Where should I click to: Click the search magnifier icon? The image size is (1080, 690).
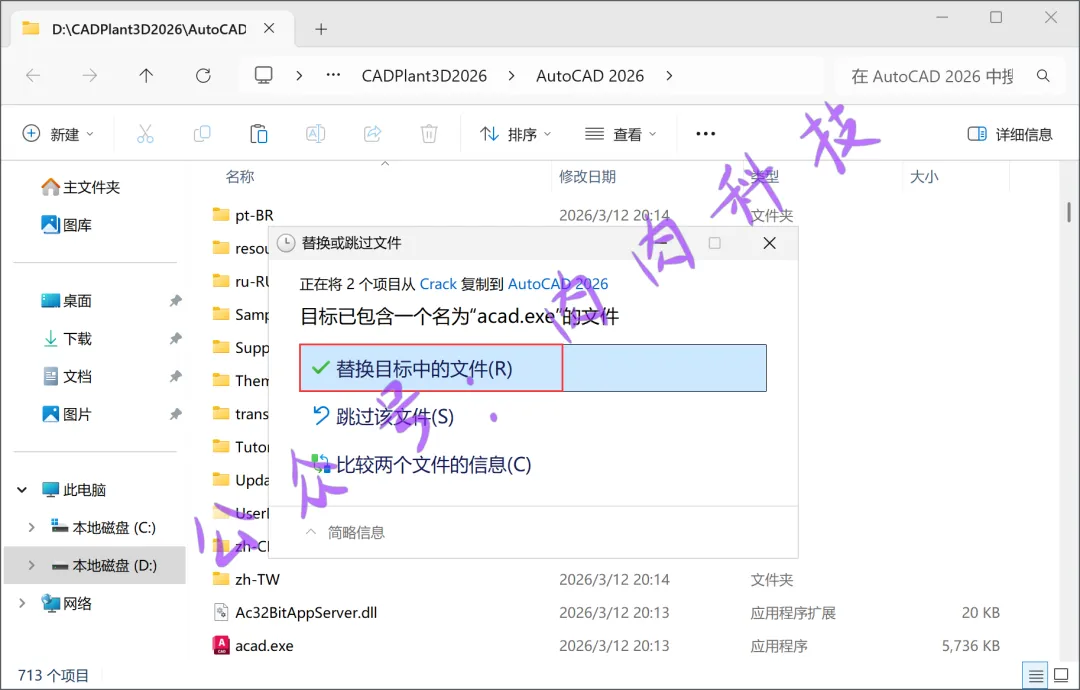[1043, 76]
